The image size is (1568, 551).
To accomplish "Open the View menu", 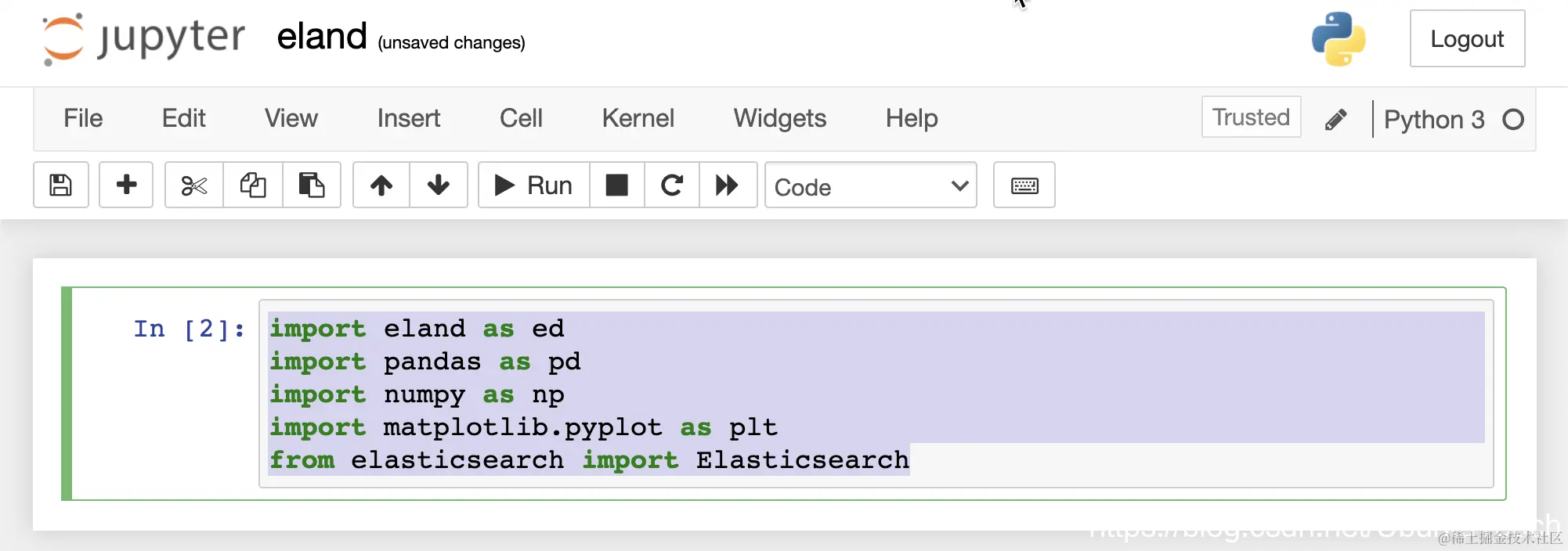I will click(x=291, y=118).
